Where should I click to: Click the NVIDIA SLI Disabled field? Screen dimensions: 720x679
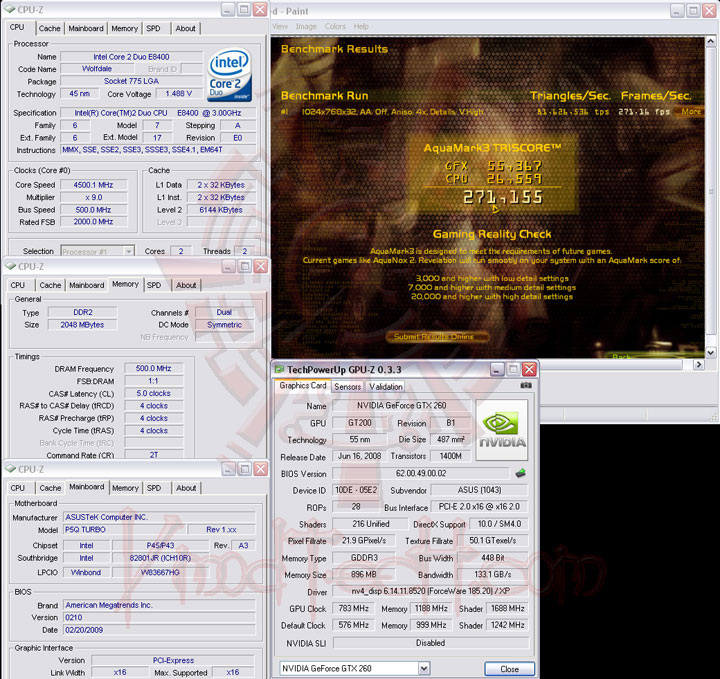430,643
